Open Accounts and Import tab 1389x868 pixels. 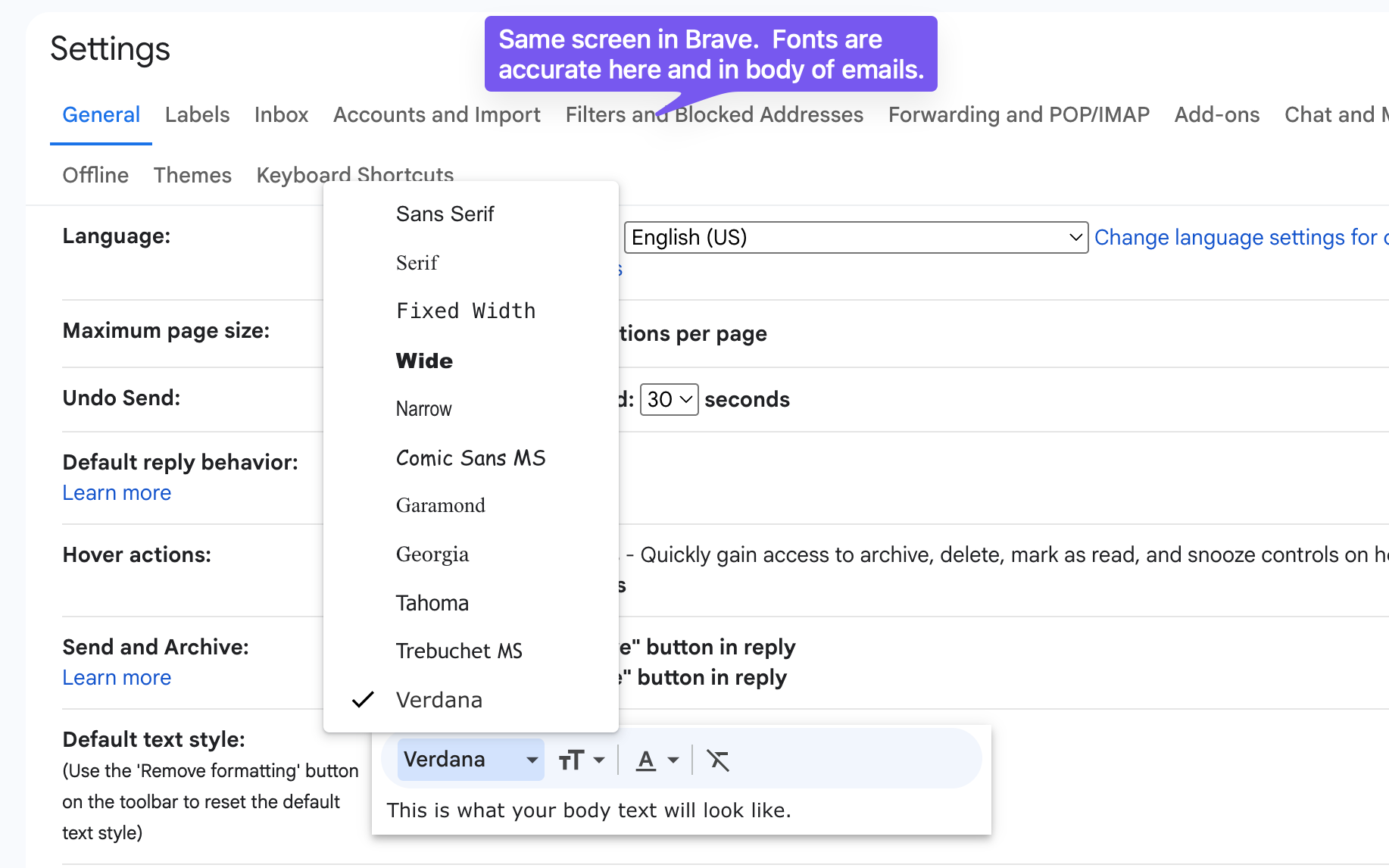pos(436,115)
